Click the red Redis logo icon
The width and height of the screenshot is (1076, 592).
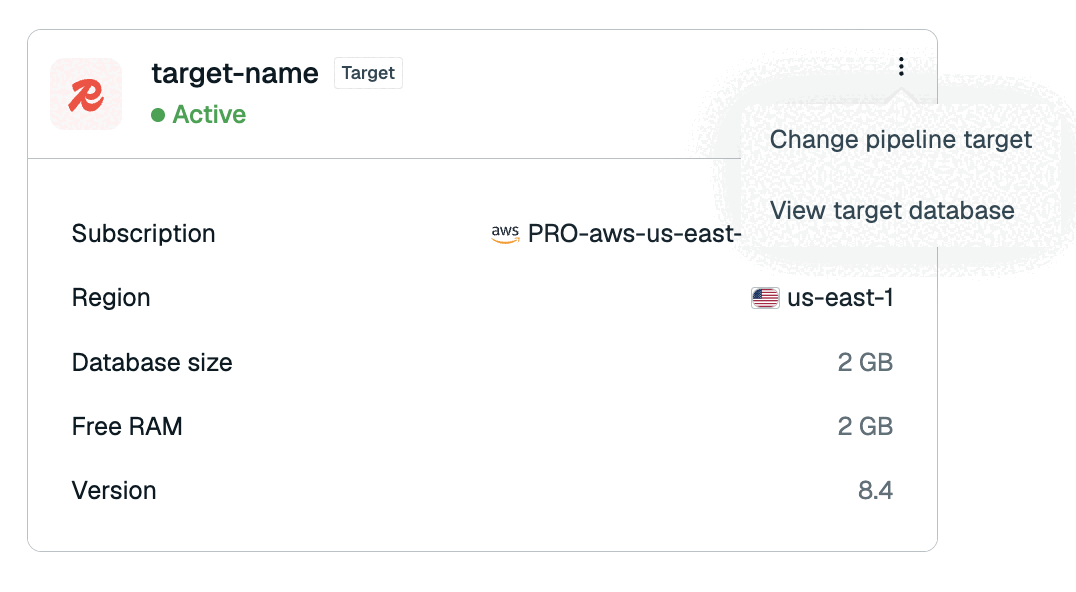(x=86, y=94)
